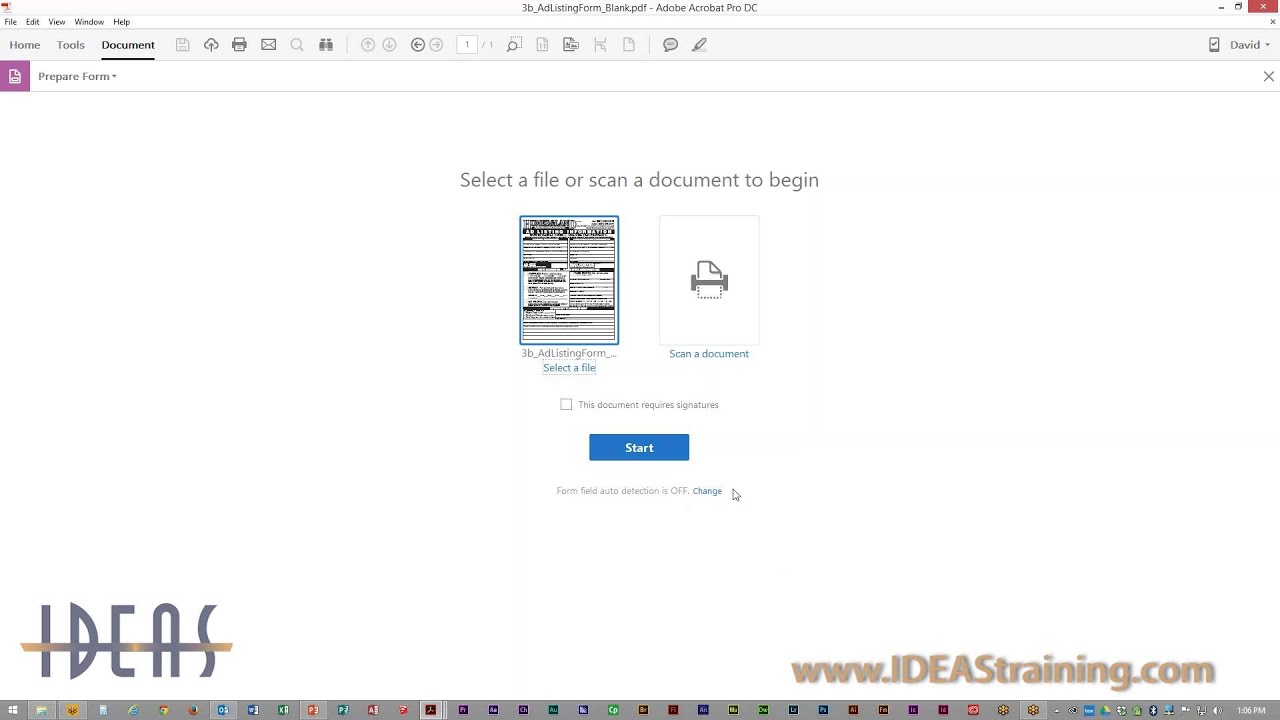Image resolution: width=1280 pixels, height=720 pixels.
Task: Click the Windows Start button
Action: point(13,710)
